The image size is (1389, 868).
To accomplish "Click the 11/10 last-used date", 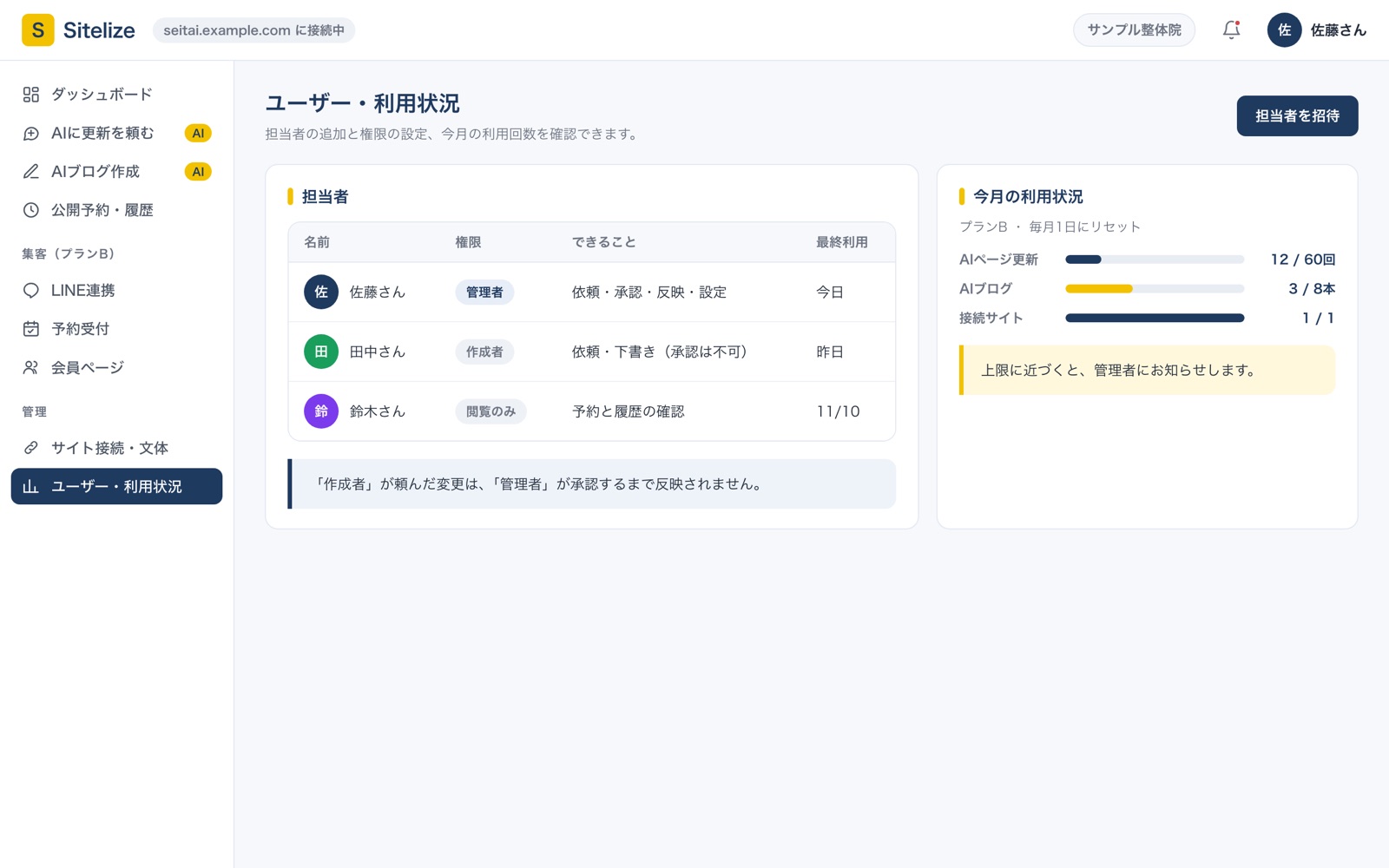I will [838, 411].
